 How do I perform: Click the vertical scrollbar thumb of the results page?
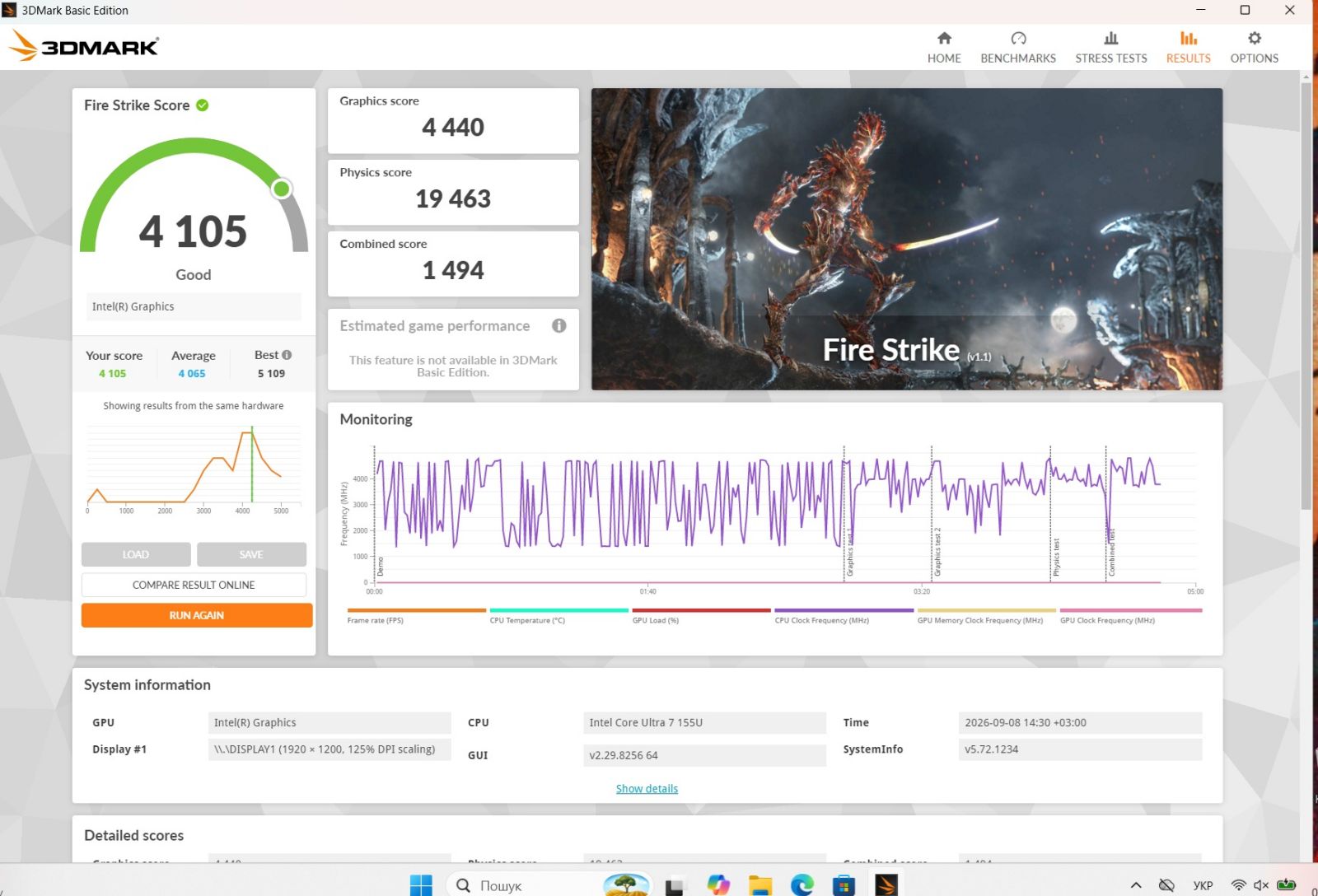(1306, 295)
